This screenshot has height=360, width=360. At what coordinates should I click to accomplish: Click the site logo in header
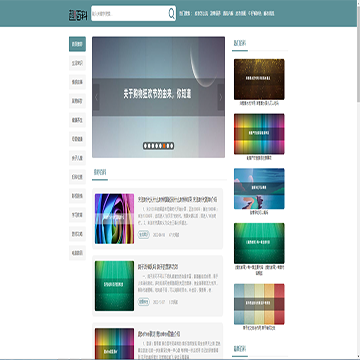coord(78,14)
